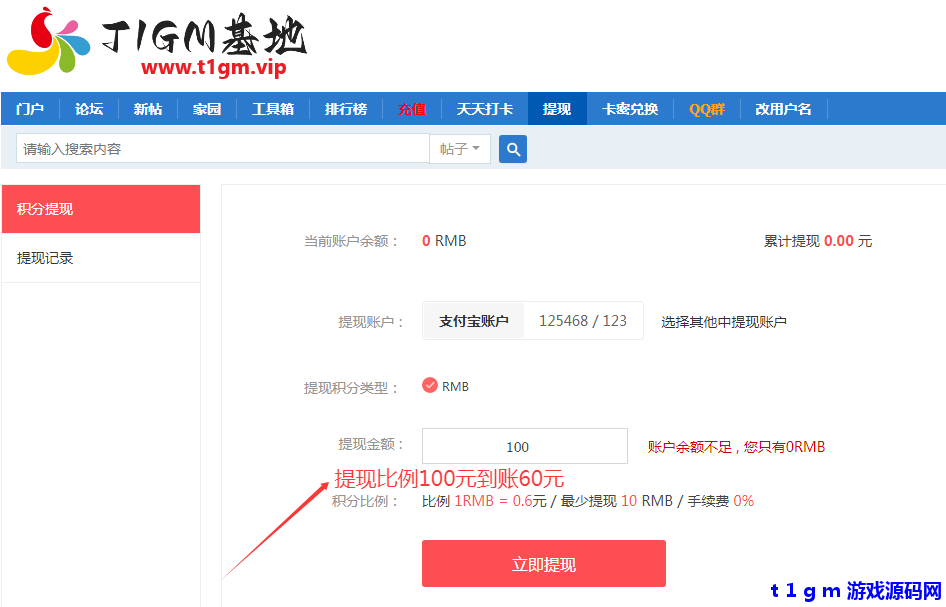Visit the 家园 section
This screenshot has height=607, width=946.
pyautogui.click(x=206, y=108)
